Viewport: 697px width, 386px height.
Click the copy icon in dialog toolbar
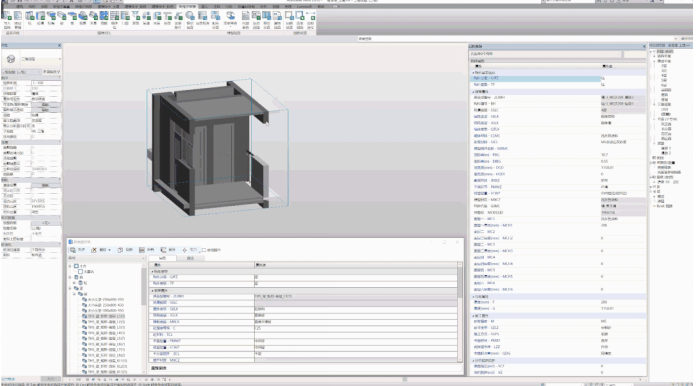(120, 250)
